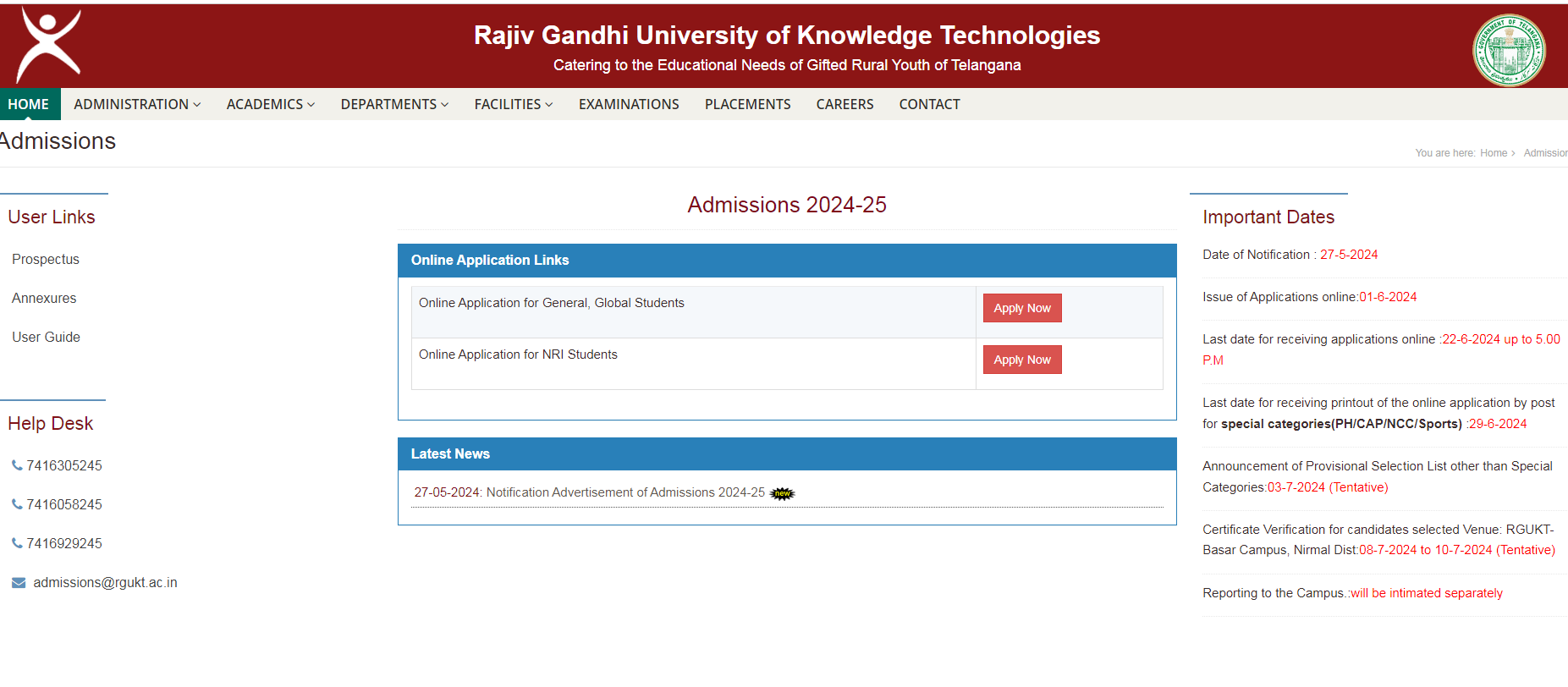Click 'Online Application for General, Global Students' text
This screenshot has height=687, width=1568.
pyautogui.click(x=552, y=303)
